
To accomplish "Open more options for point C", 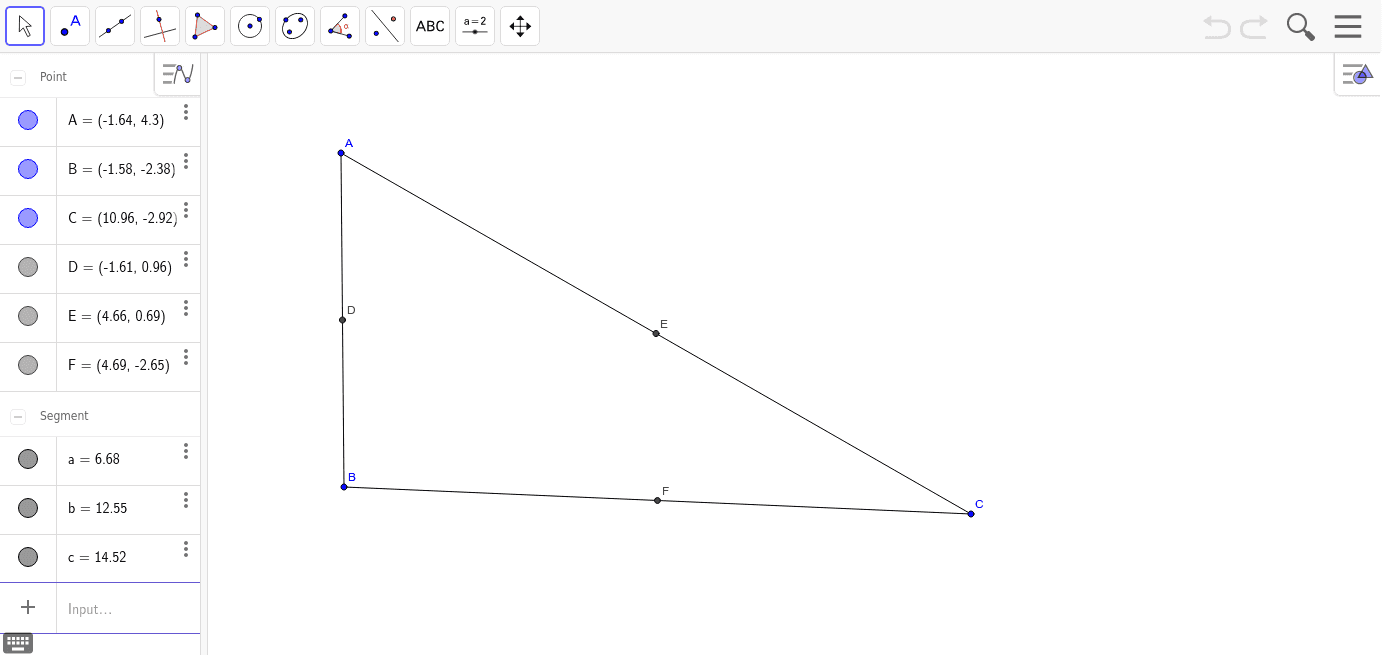I will tap(186, 210).
